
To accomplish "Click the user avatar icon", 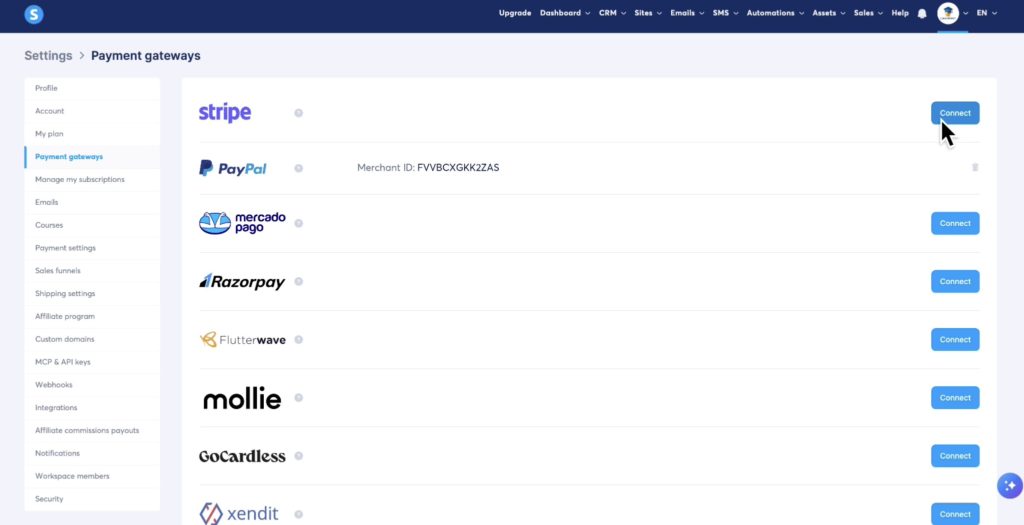I will [948, 13].
